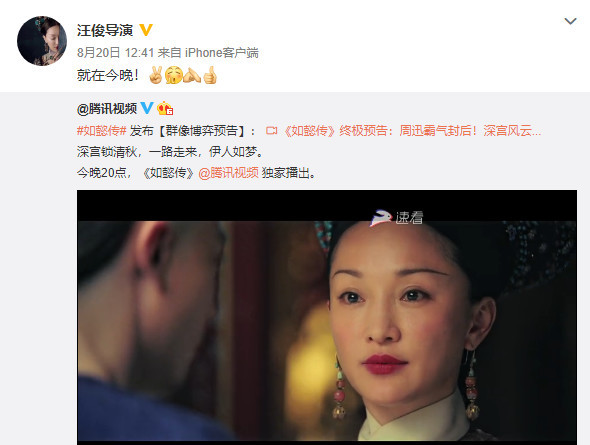Click the orange @腾讯视频 mention
Screen dimensions: 590x445
228,173
